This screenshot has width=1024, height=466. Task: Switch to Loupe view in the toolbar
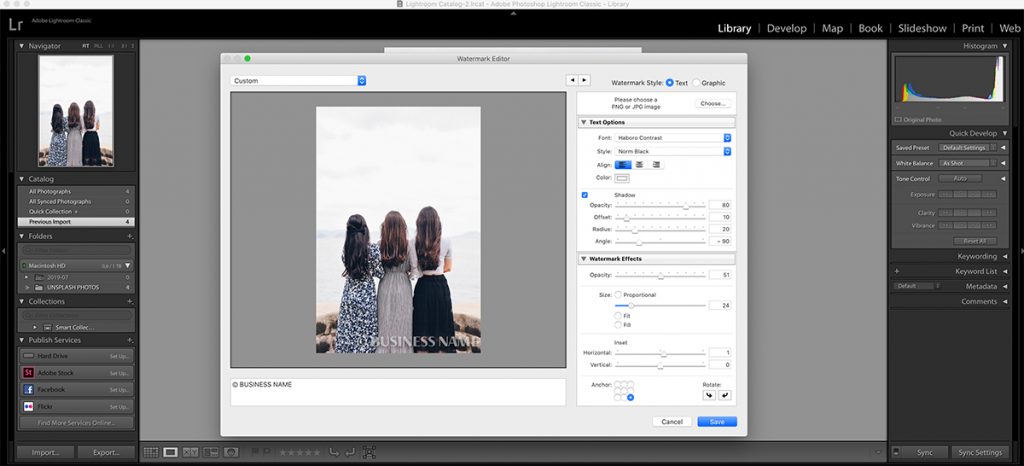click(x=170, y=452)
